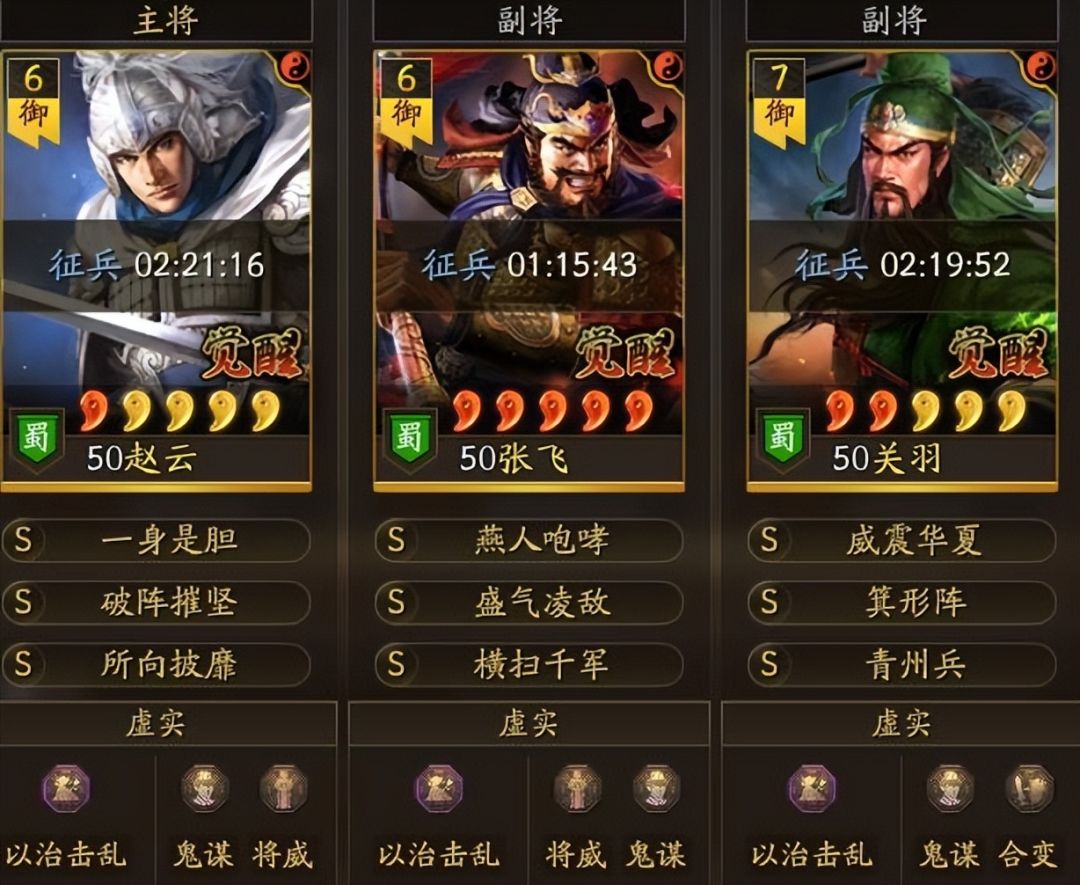Image resolution: width=1080 pixels, height=885 pixels.
Task: Click the 赵云 star rating row
Action: point(180,411)
